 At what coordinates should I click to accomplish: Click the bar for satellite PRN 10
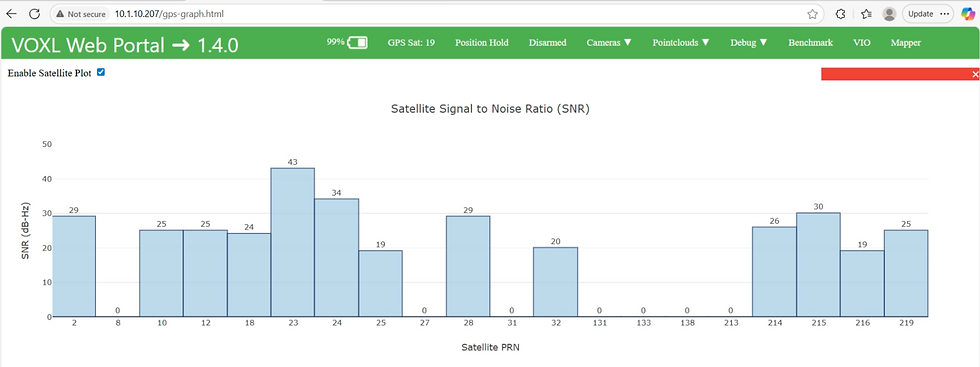[x=161, y=273]
